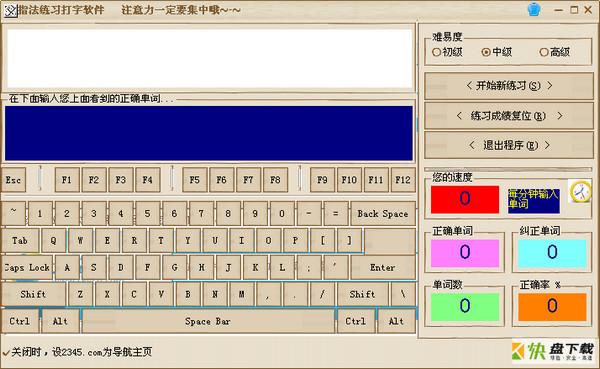Click the right bracket key
This screenshot has width=600, height=369.
pos(349,240)
